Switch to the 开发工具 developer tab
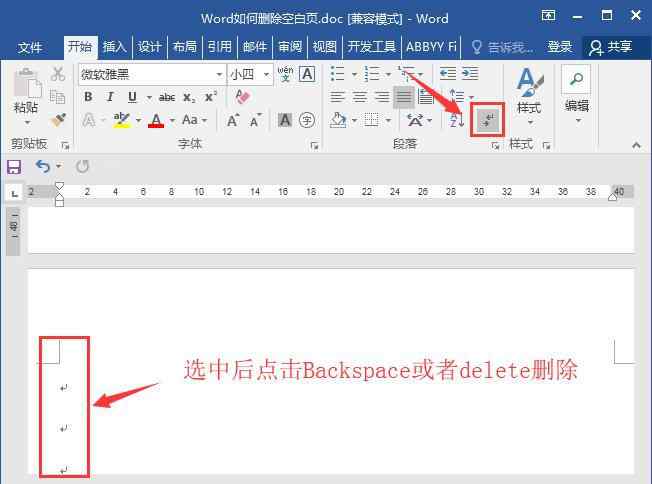 point(371,47)
